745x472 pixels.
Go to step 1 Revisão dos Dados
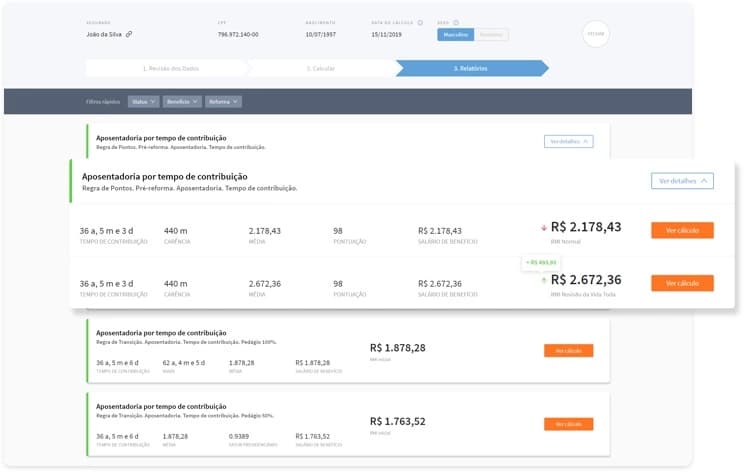pyautogui.click(x=166, y=68)
